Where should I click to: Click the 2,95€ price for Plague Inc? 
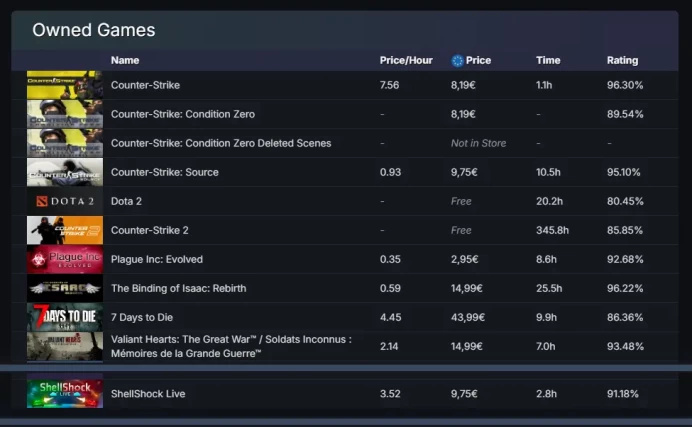(x=464, y=259)
